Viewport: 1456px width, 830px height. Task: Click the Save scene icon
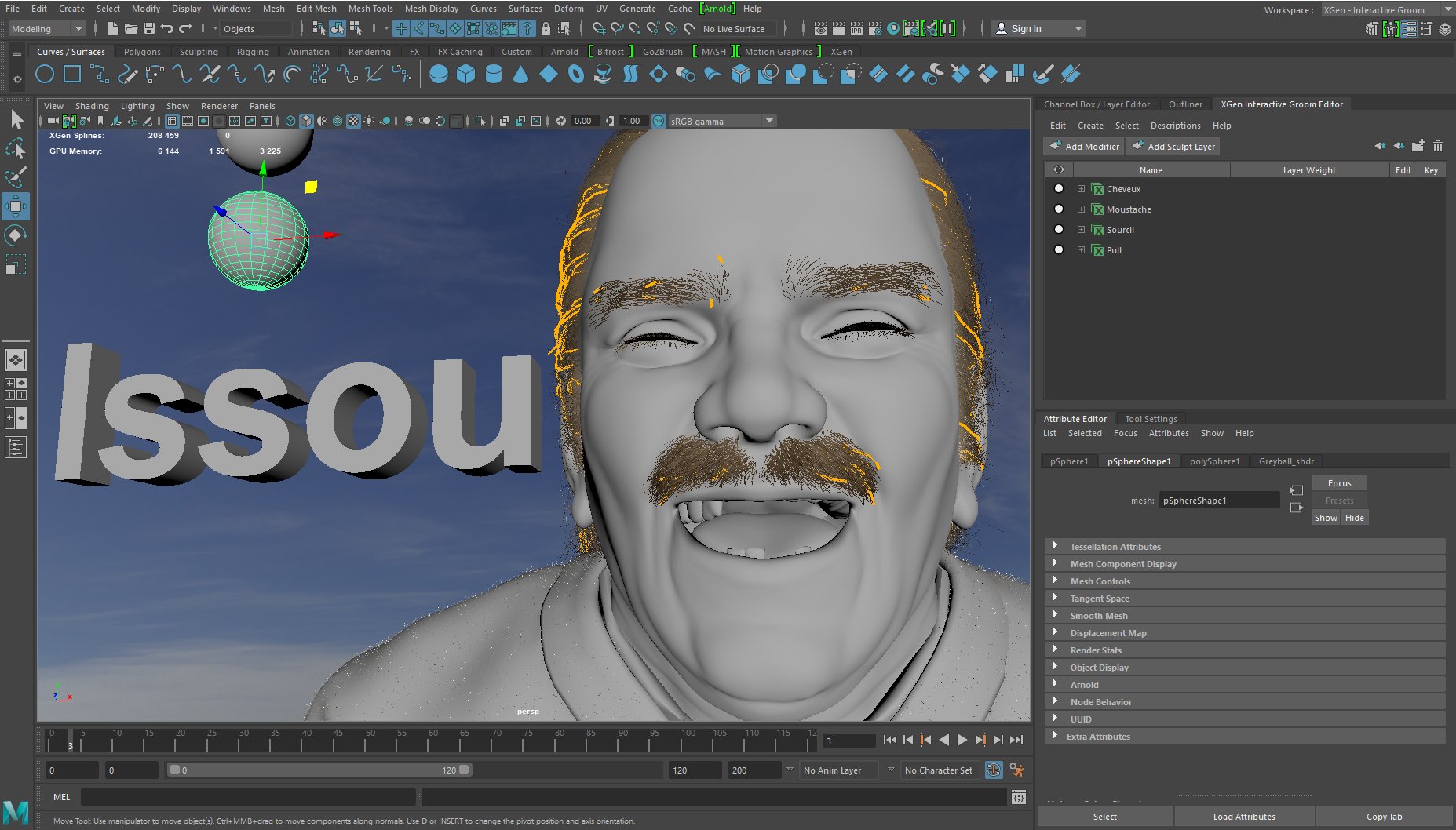point(148,29)
